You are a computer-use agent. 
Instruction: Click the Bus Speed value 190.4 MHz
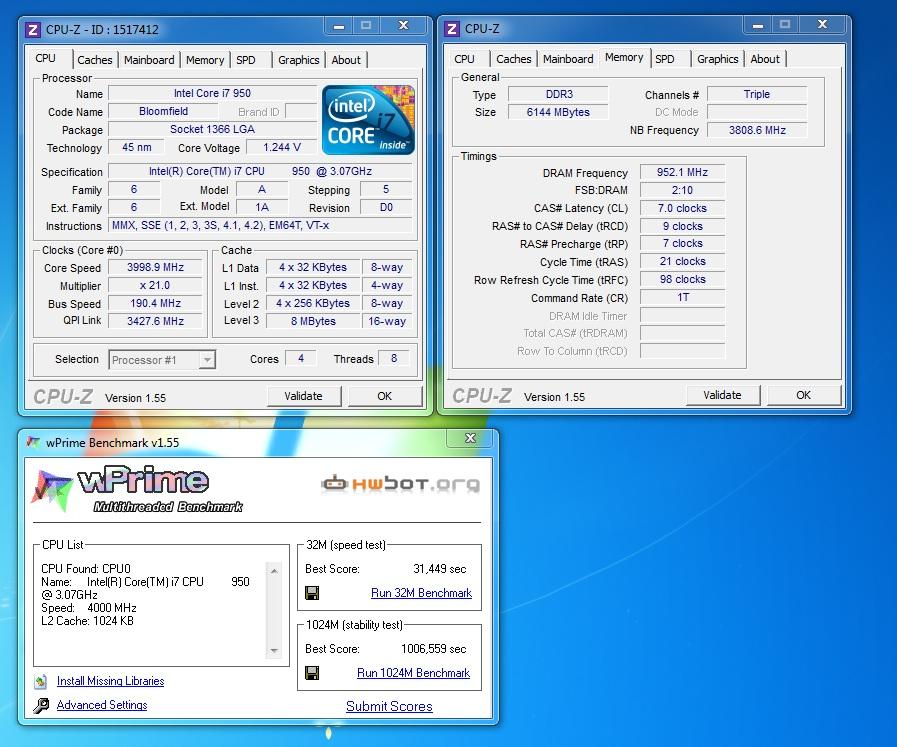(156, 303)
